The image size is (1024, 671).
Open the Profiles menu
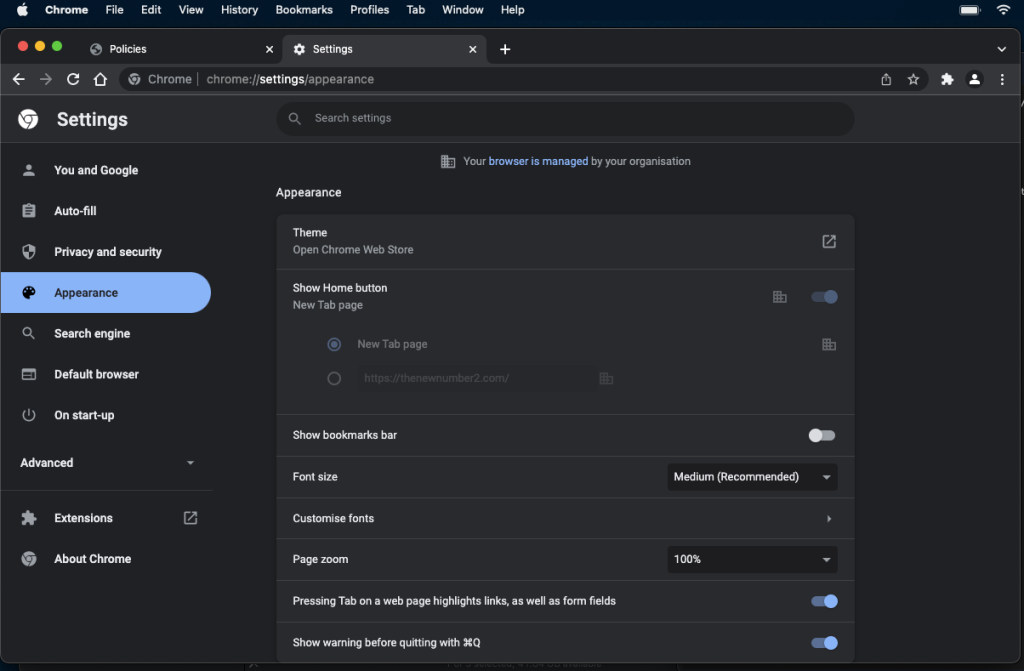click(369, 10)
